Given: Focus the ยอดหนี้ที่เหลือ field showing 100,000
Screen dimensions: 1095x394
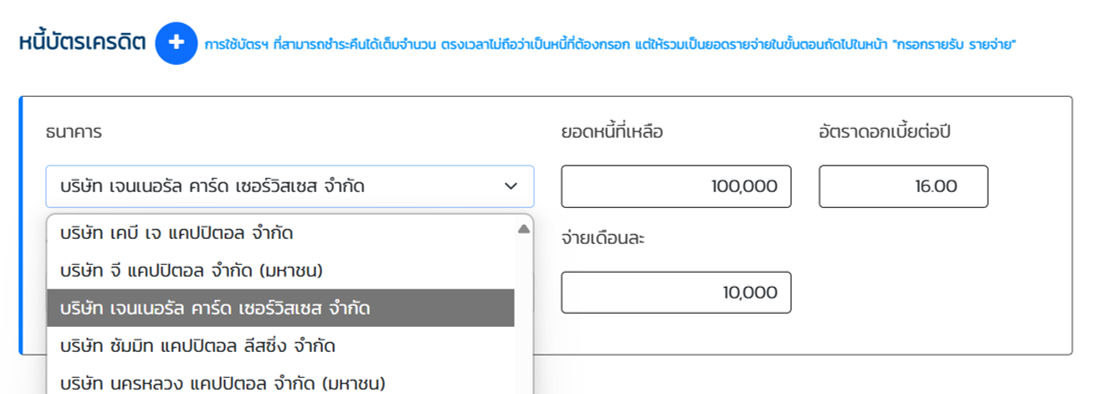Looking at the screenshot, I should coord(676,187).
